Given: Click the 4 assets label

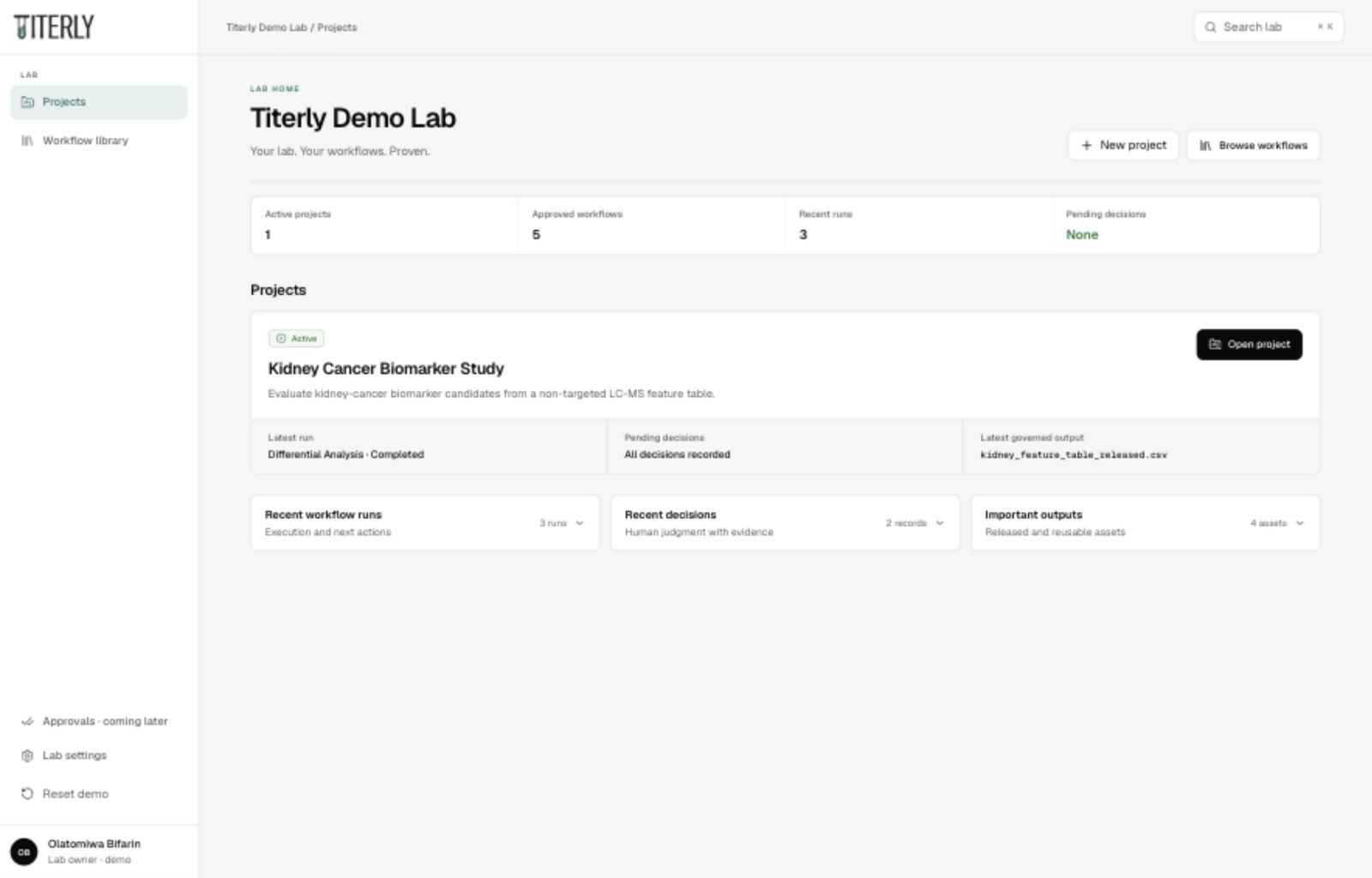Looking at the screenshot, I should (x=1268, y=523).
